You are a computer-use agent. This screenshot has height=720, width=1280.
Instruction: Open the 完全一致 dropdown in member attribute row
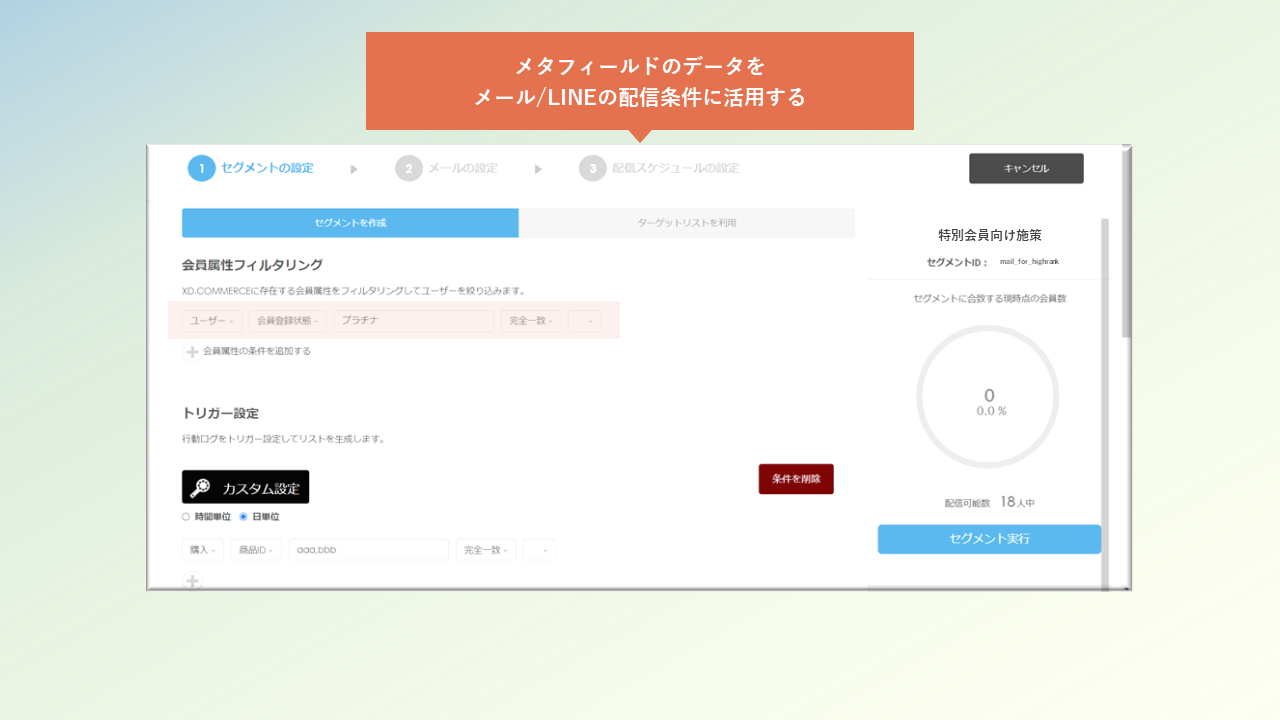tap(531, 321)
